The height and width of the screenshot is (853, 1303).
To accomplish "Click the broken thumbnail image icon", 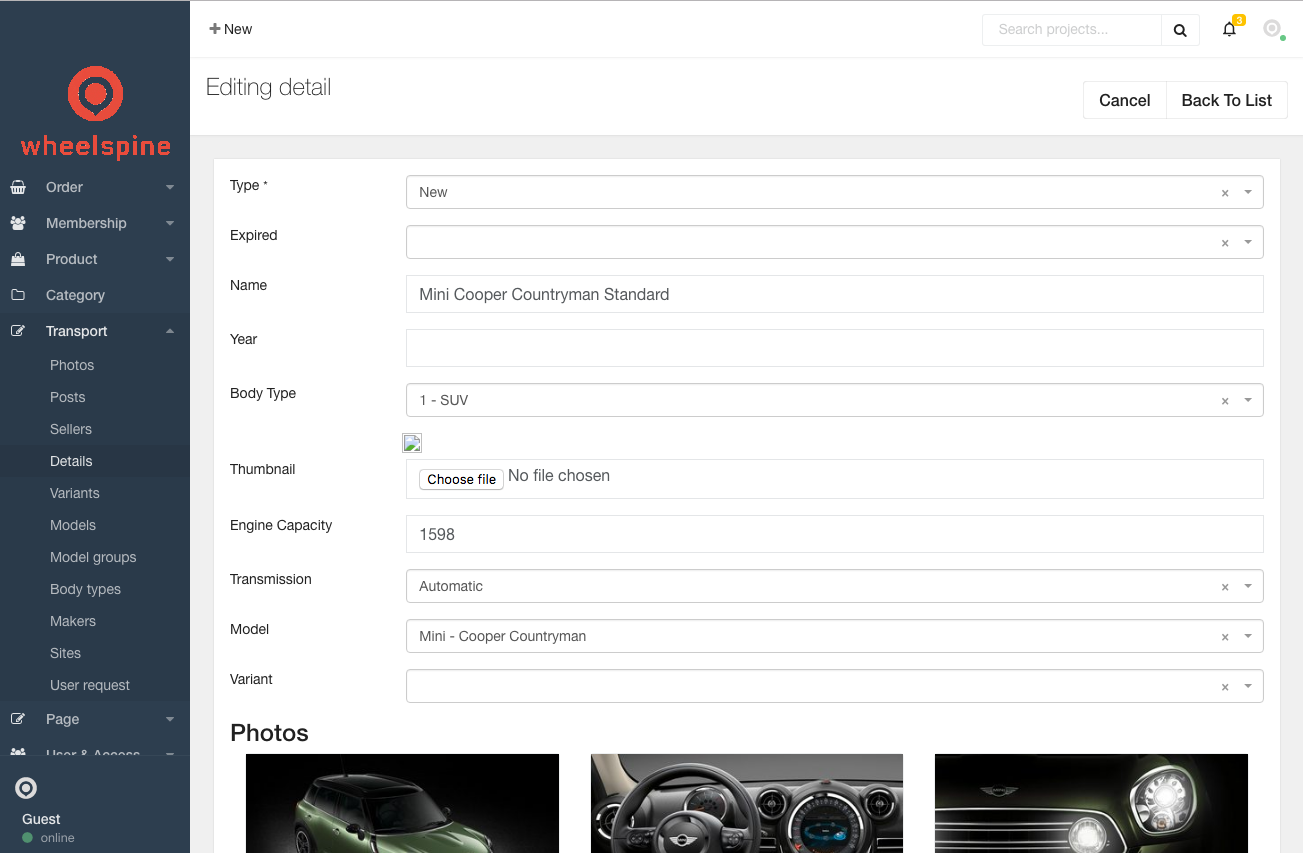I will point(412,443).
